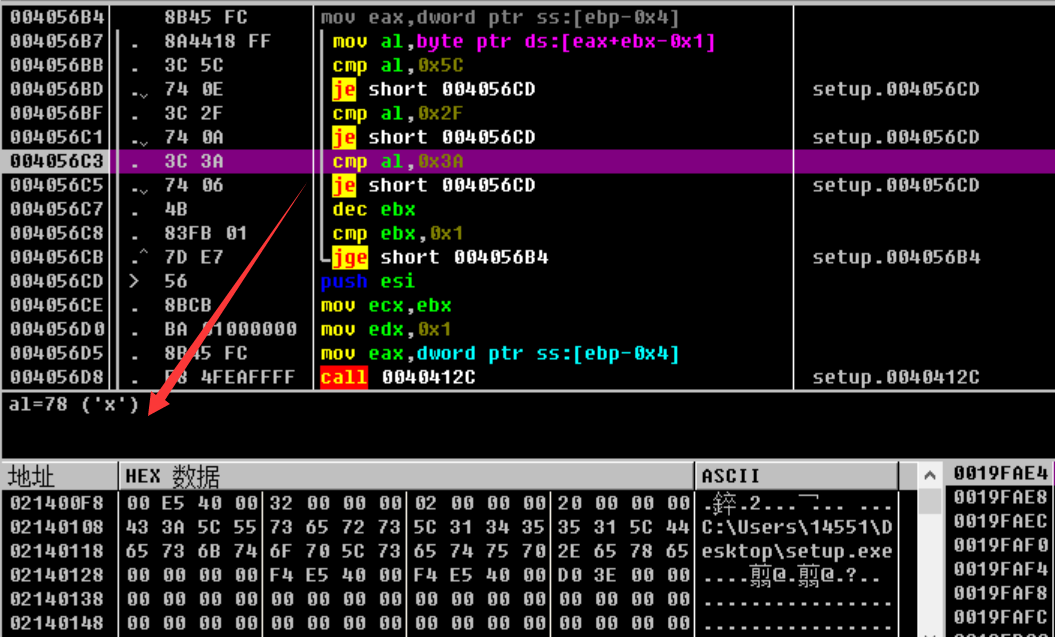
Task: Select stack address 0019FAE4
Action: [1001, 474]
